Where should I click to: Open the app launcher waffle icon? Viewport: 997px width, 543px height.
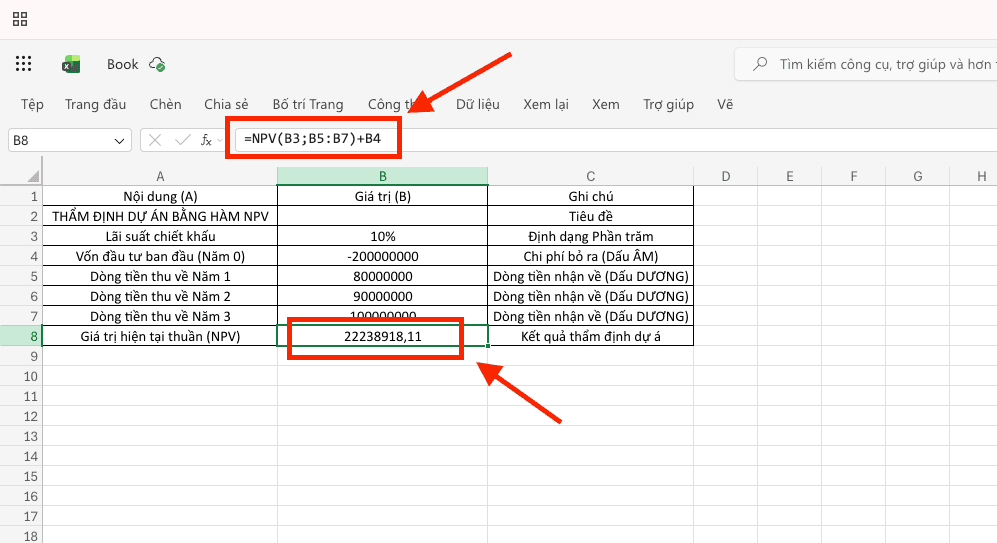click(x=24, y=64)
